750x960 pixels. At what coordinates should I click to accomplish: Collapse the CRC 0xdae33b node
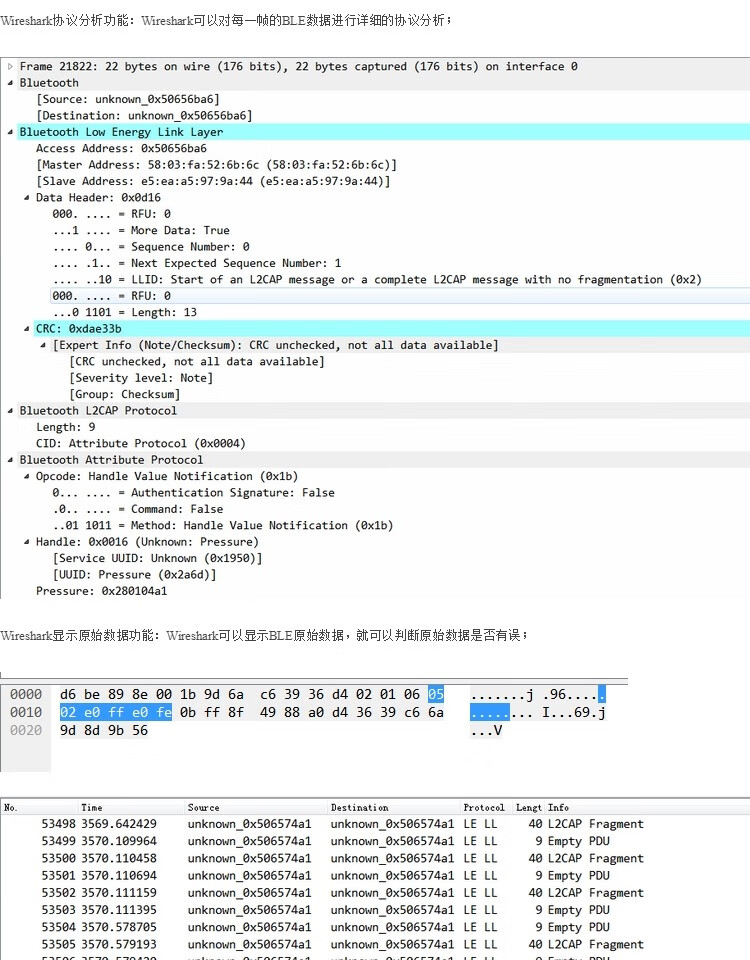tap(27, 328)
